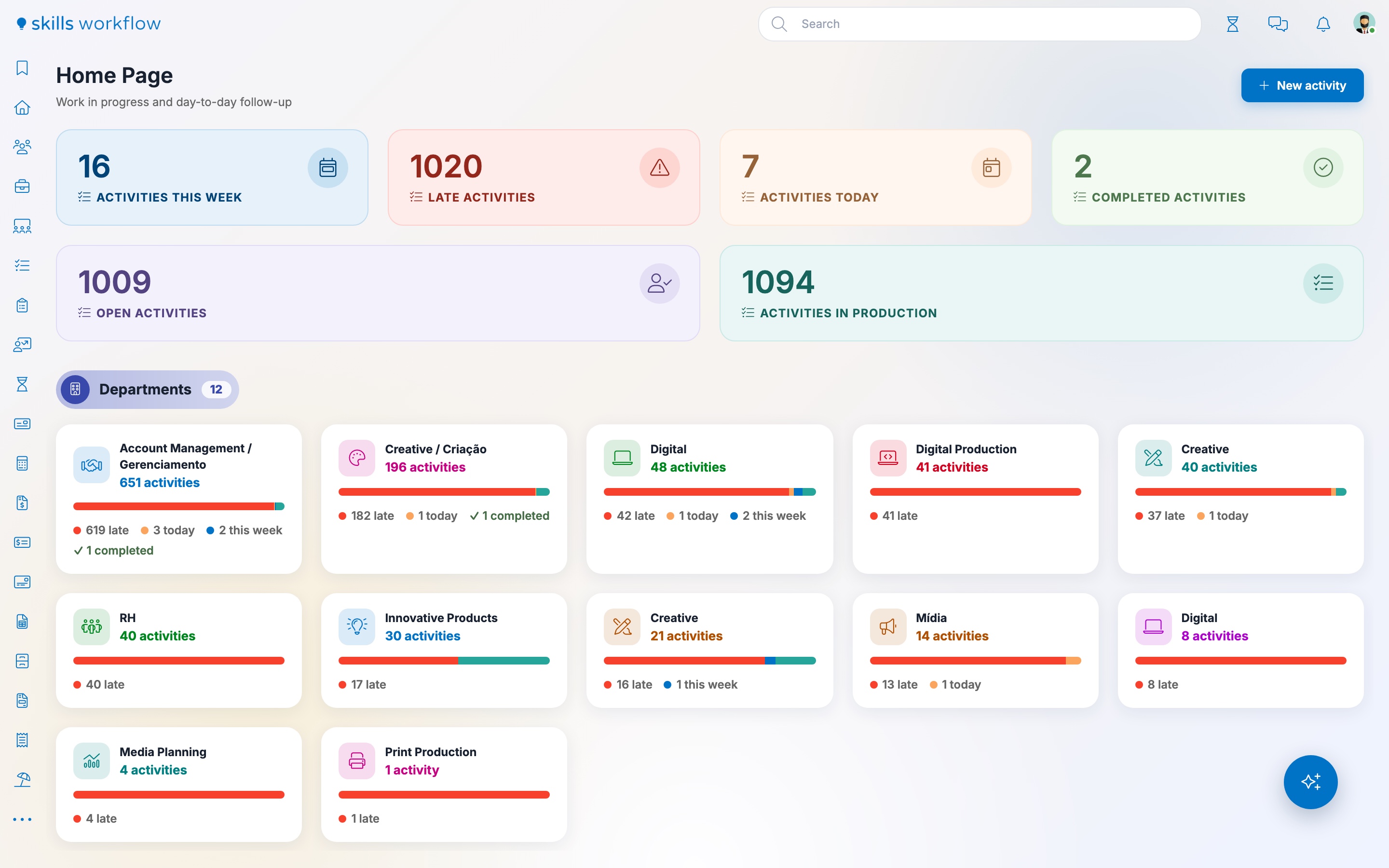Viewport: 1389px width, 868px height.
Task: Open the Activities In Production card
Action: tap(1041, 293)
